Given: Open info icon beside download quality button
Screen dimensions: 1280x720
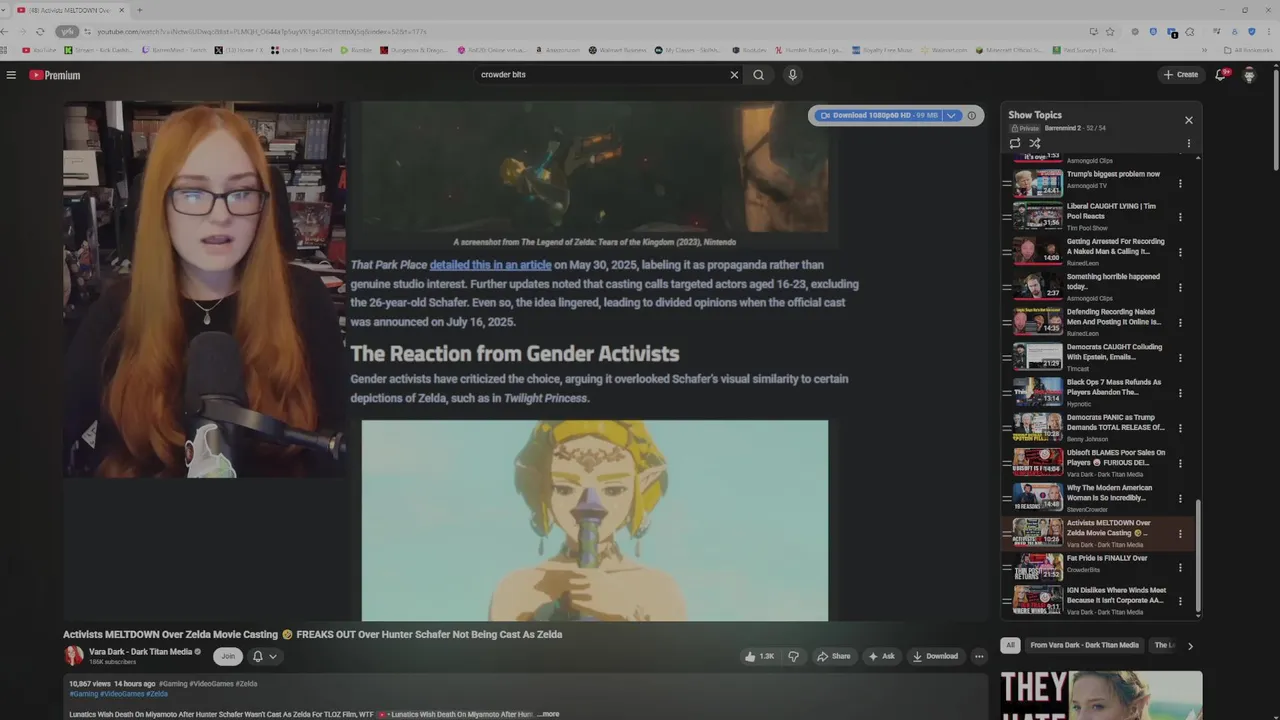Looking at the screenshot, I should (x=972, y=116).
